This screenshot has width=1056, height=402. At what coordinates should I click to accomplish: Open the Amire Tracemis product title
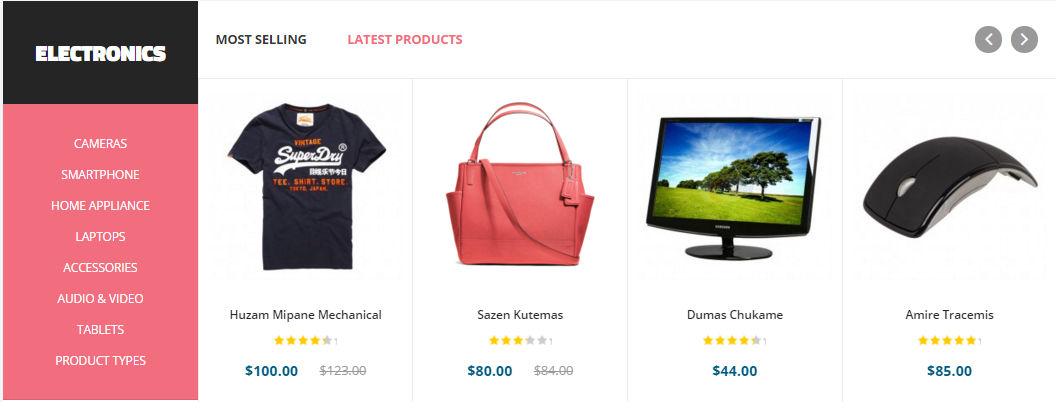[x=949, y=314]
